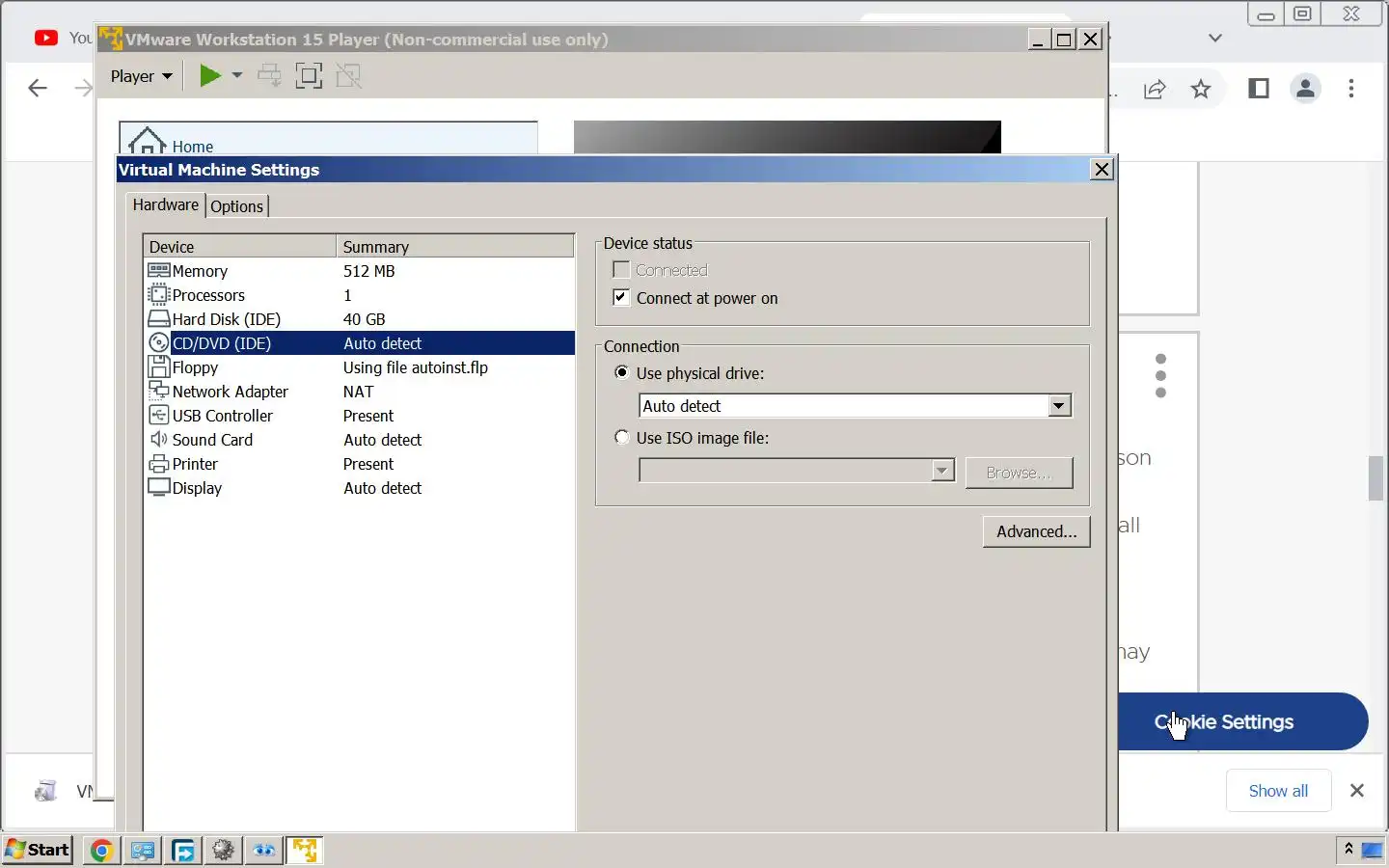Click the share icon in browser toolbar

point(1155,90)
